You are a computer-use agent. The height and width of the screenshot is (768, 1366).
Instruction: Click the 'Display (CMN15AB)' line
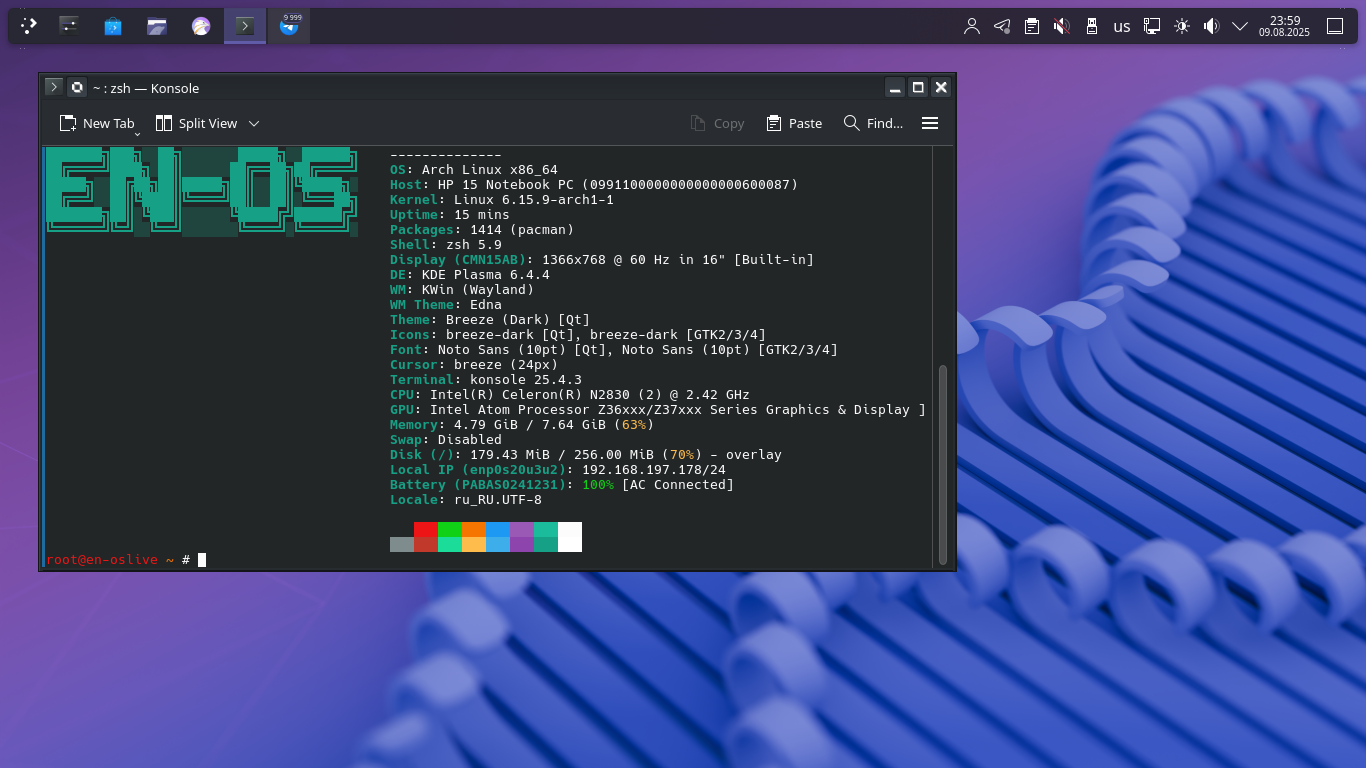point(602,260)
